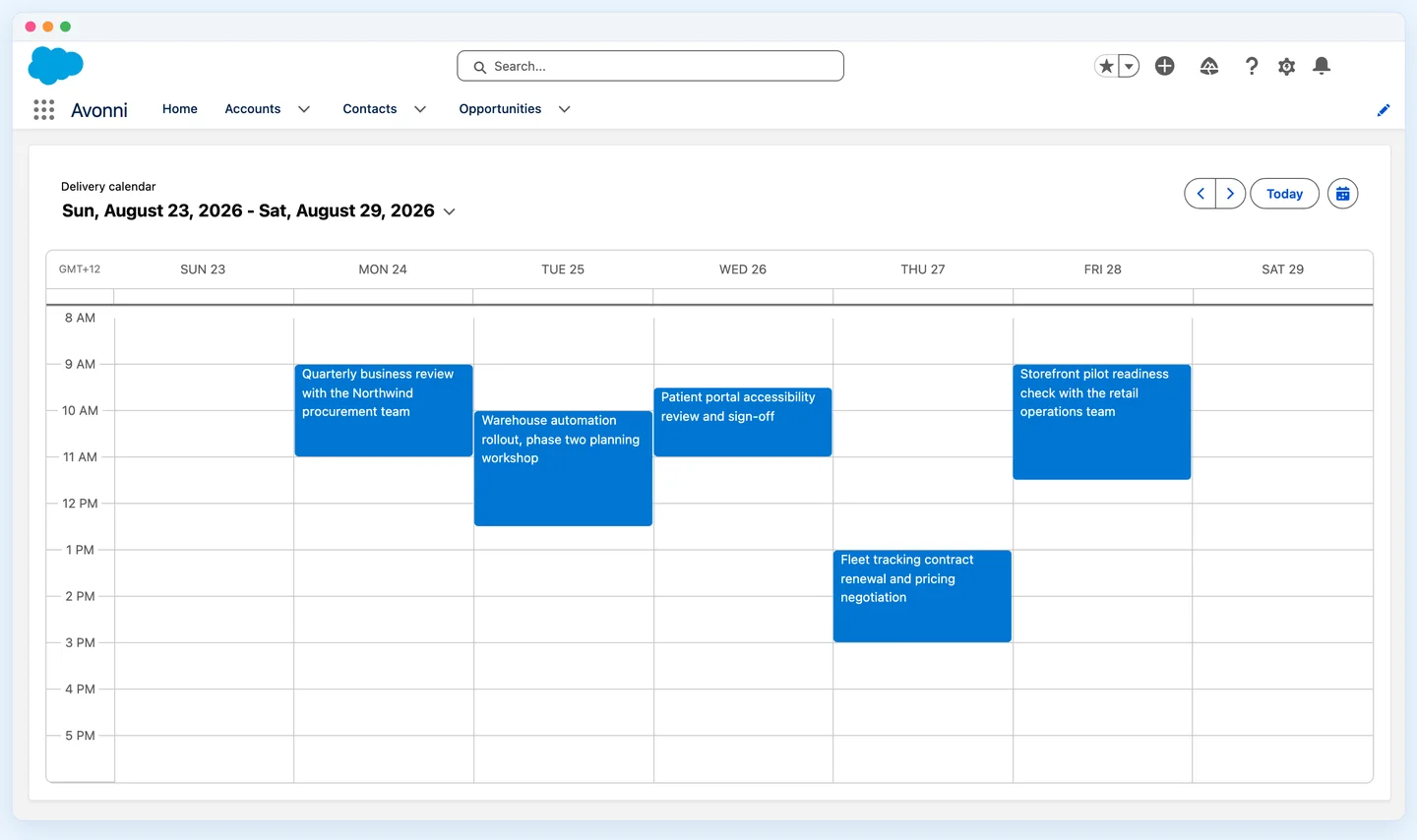This screenshot has width=1417, height=840.
Task: Open the calendar date picker icon
Action: click(x=1343, y=194)
